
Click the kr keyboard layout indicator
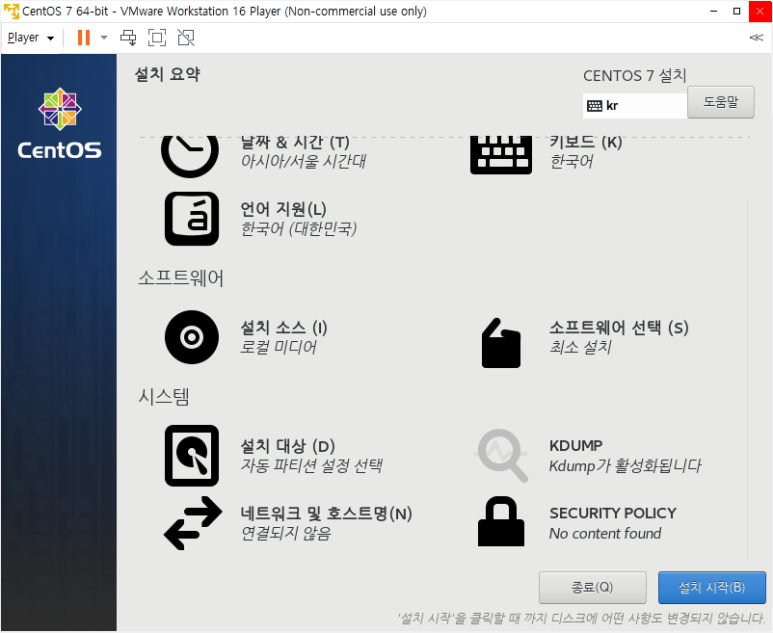tap(635, 106)
